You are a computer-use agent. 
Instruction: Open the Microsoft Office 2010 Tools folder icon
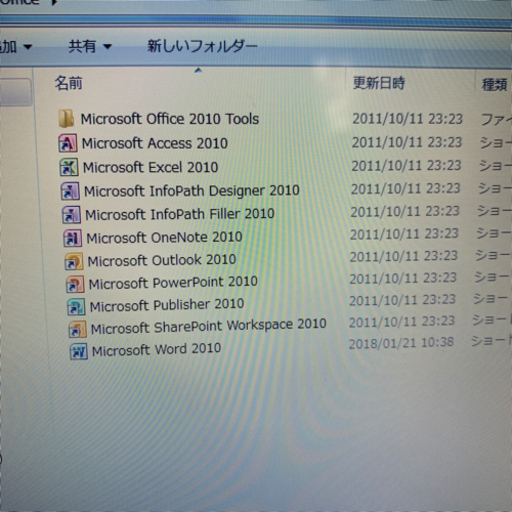click(x=66, y=119)
